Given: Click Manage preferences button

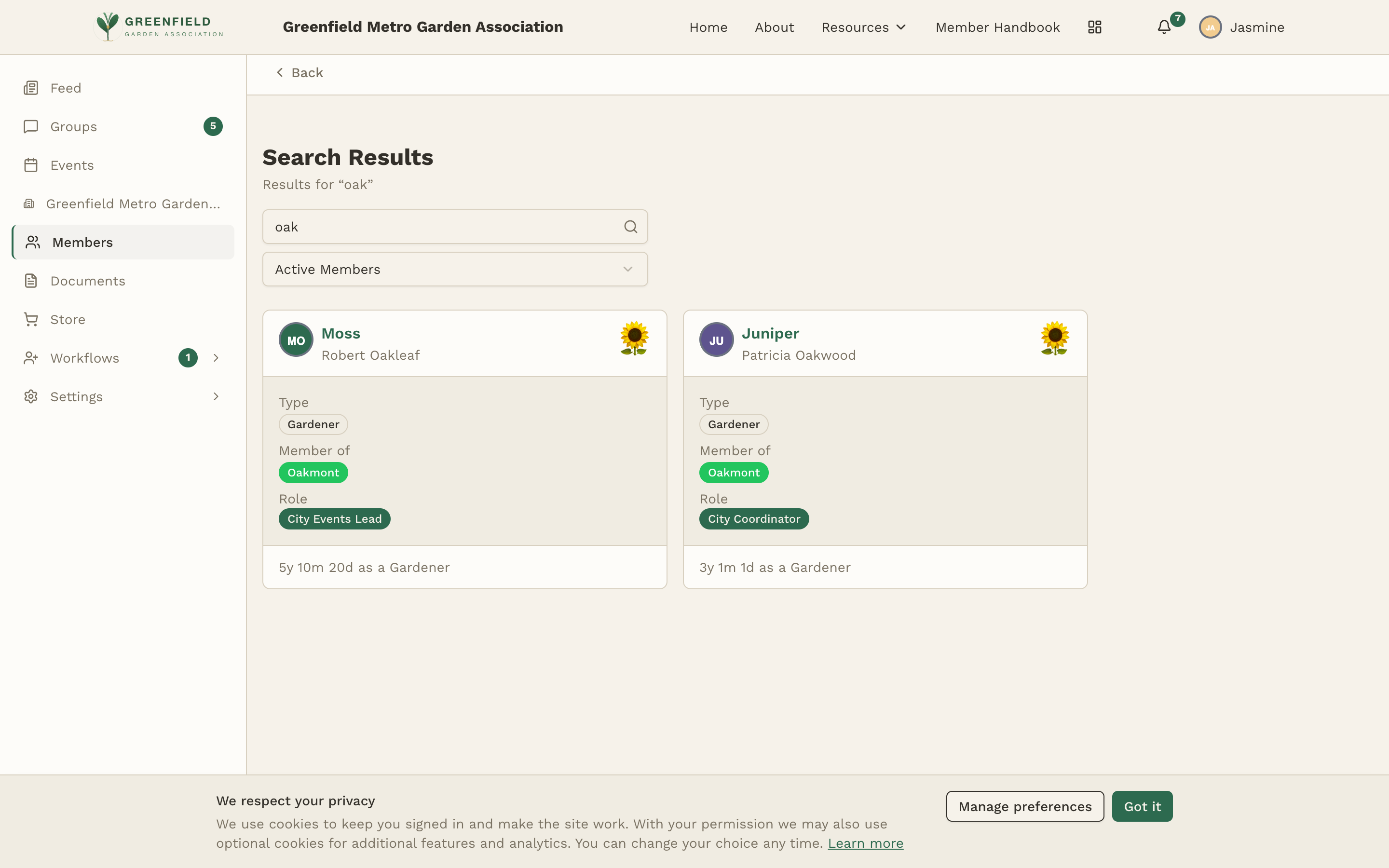Looking at the screenshot, I should 1024,806.
